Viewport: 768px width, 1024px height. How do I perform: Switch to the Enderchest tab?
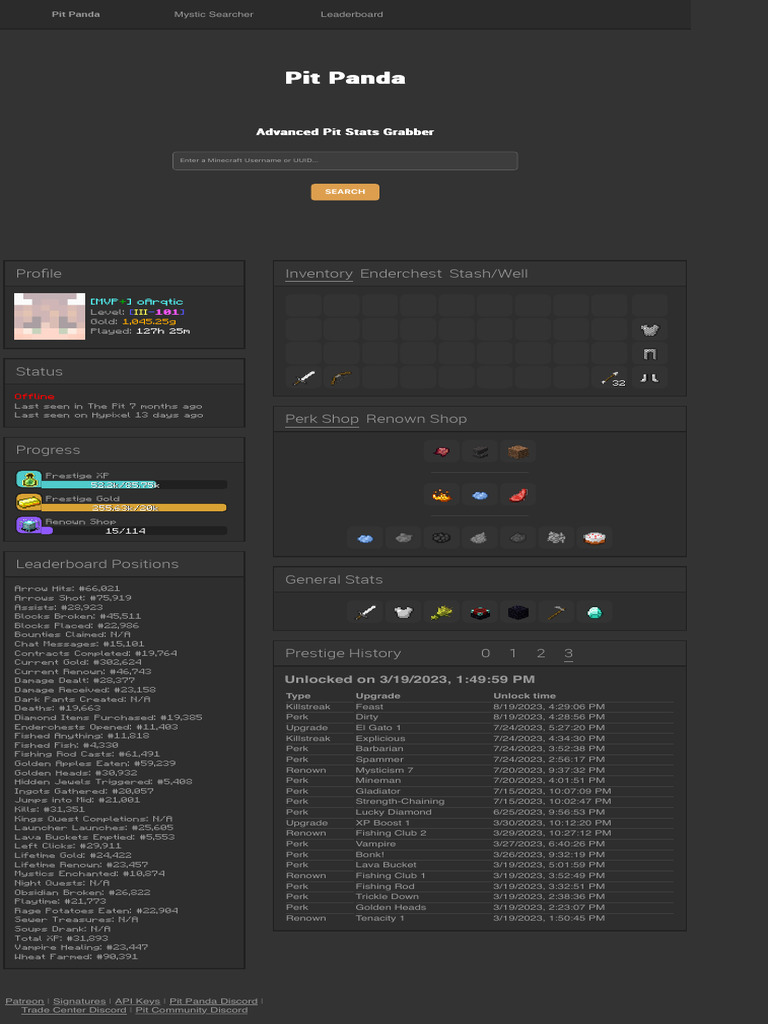401,274
